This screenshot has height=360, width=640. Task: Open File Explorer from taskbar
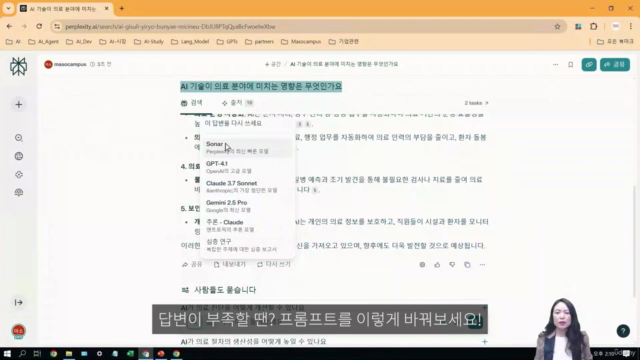pos(69,353)
